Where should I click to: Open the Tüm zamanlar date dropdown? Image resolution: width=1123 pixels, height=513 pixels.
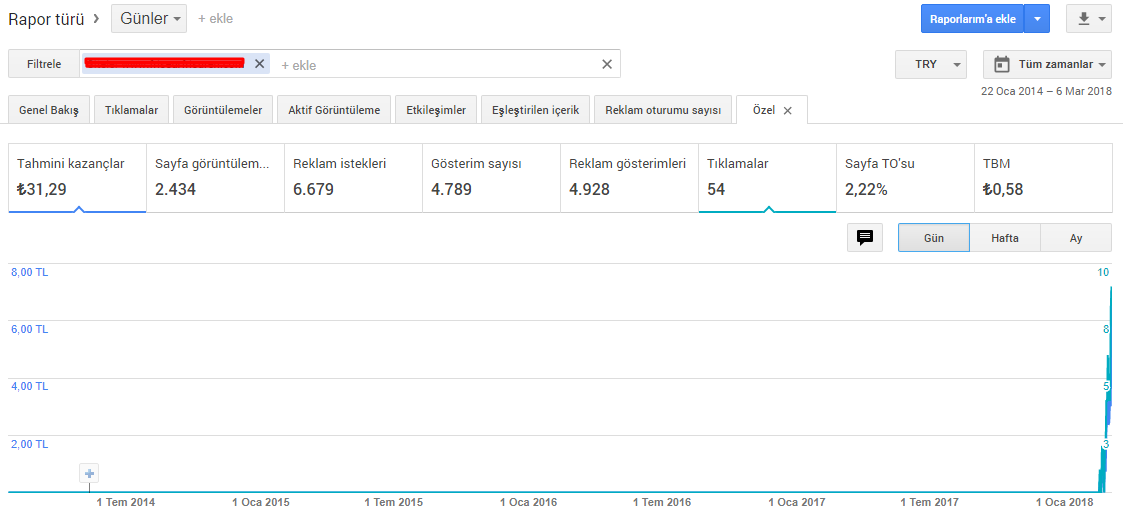[x=1047, y=64]
